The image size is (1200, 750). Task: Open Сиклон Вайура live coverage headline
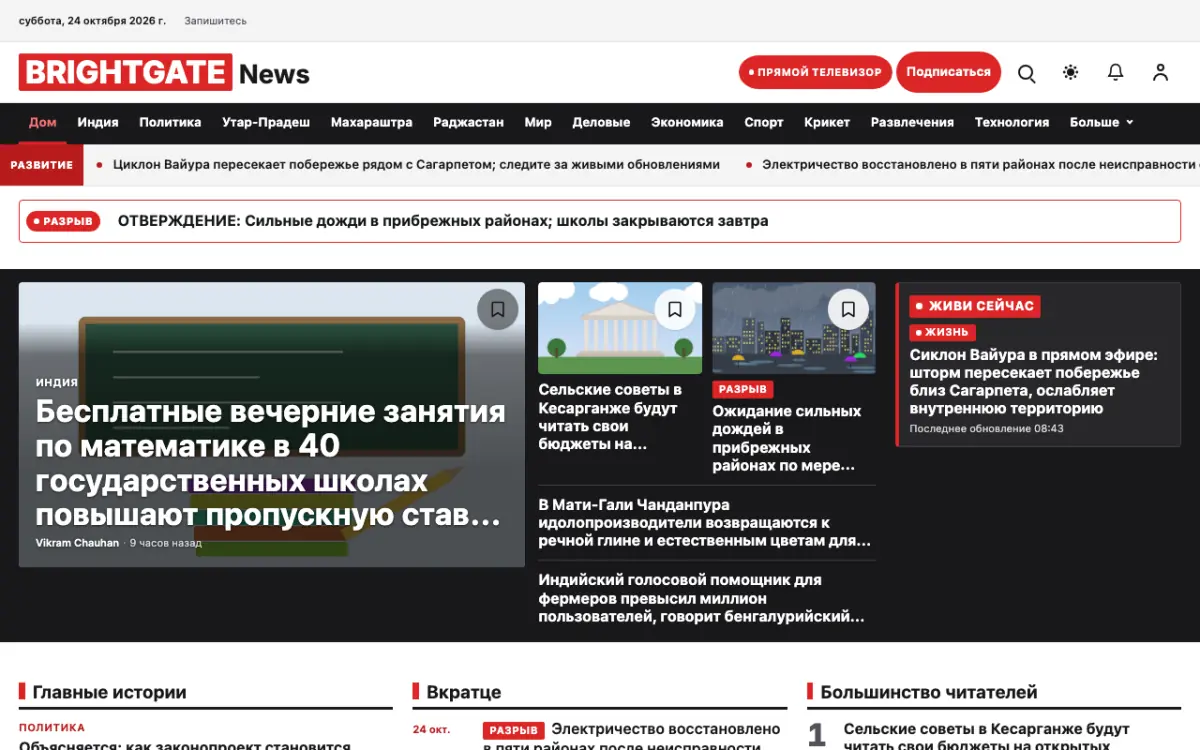tap(1033, 381)
